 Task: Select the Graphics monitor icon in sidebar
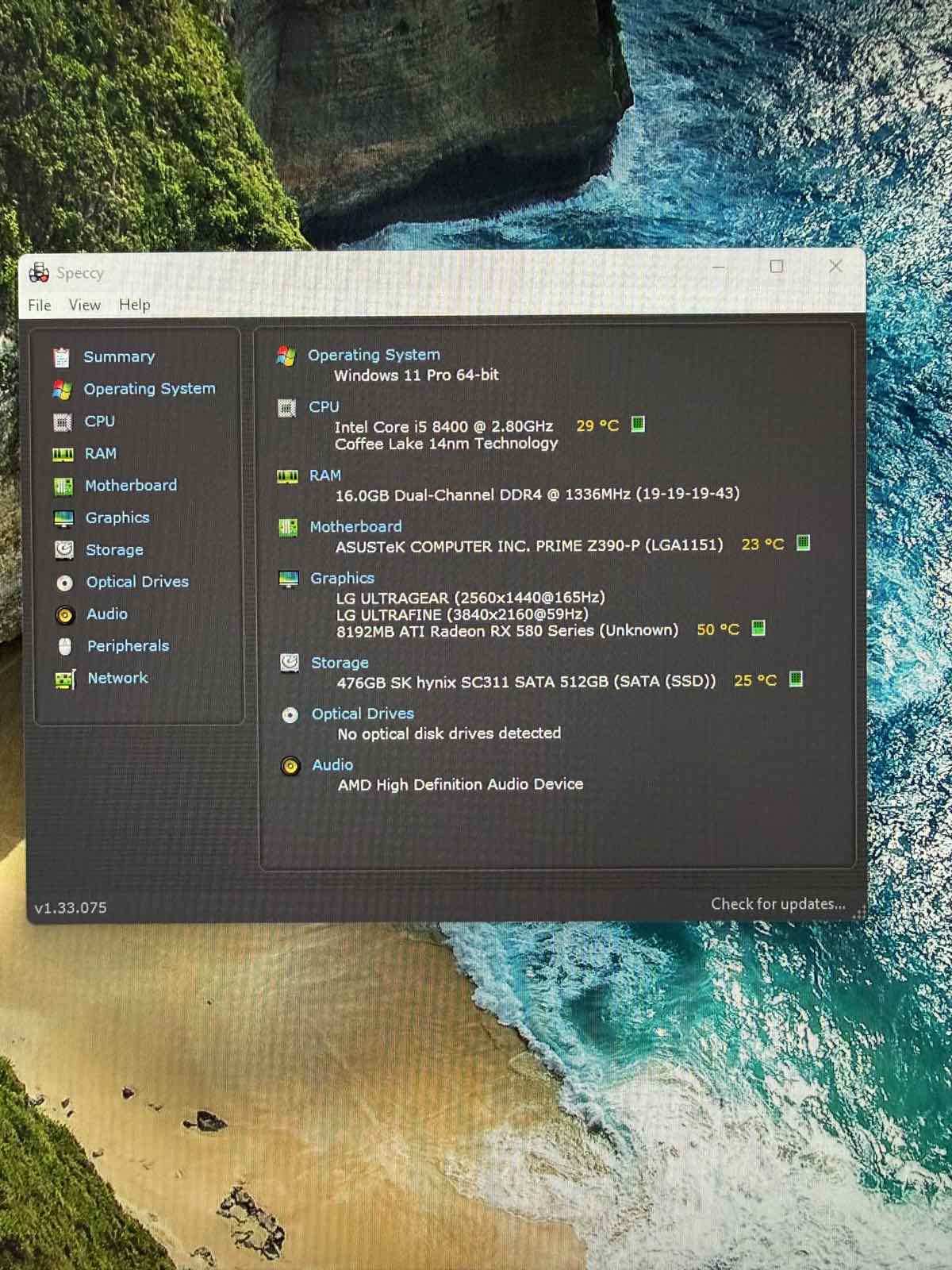click(63, 518)
